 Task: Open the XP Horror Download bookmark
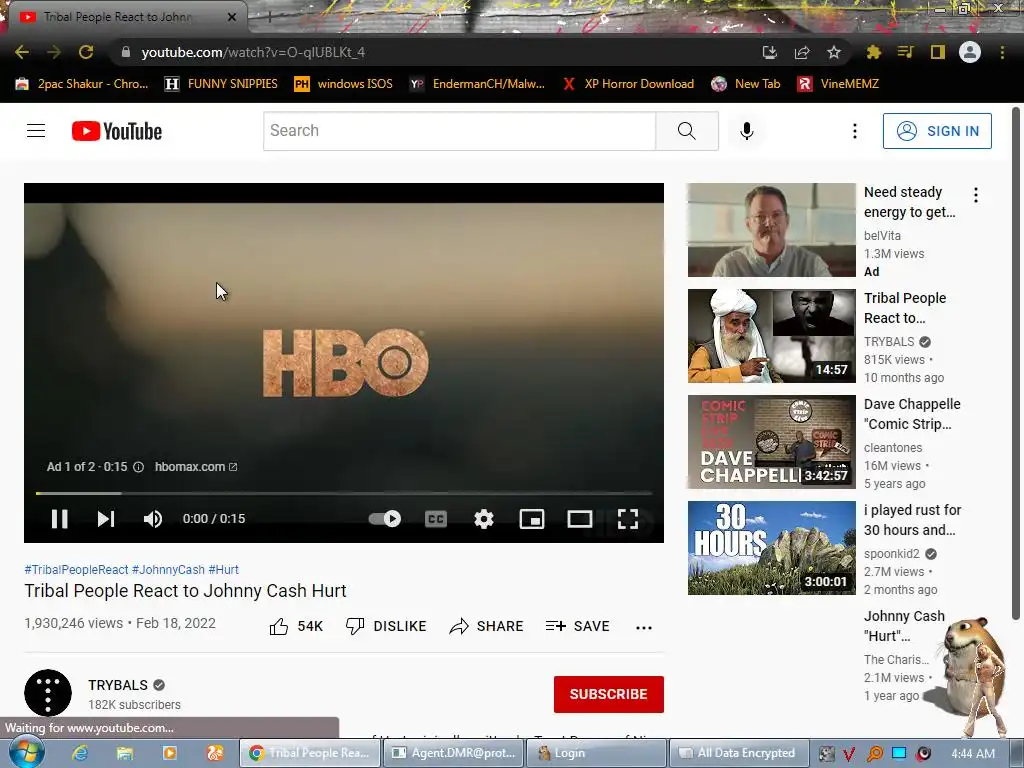coord(628,84)
